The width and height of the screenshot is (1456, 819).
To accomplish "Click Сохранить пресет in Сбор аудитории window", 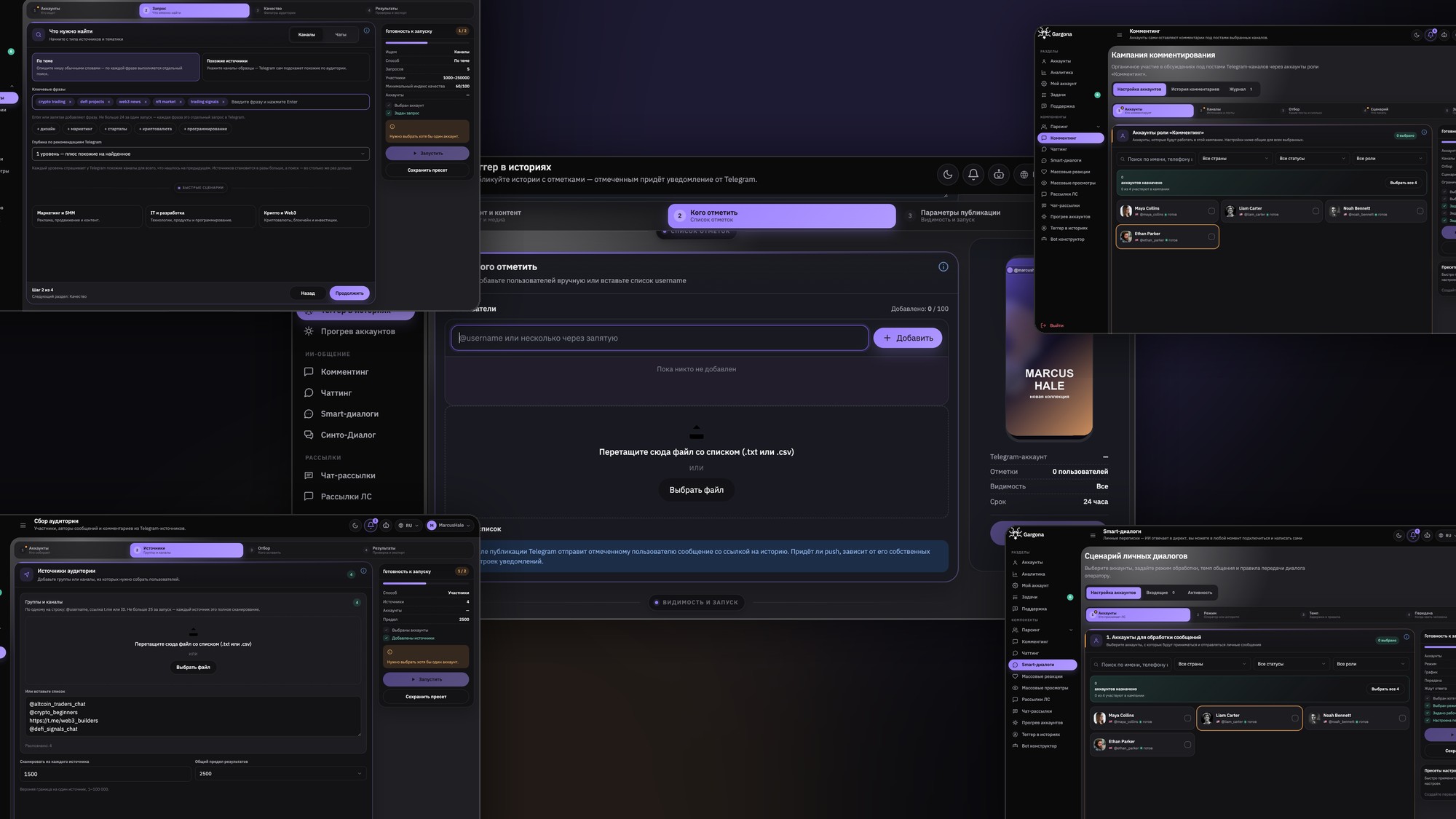I will click(426, 697).
